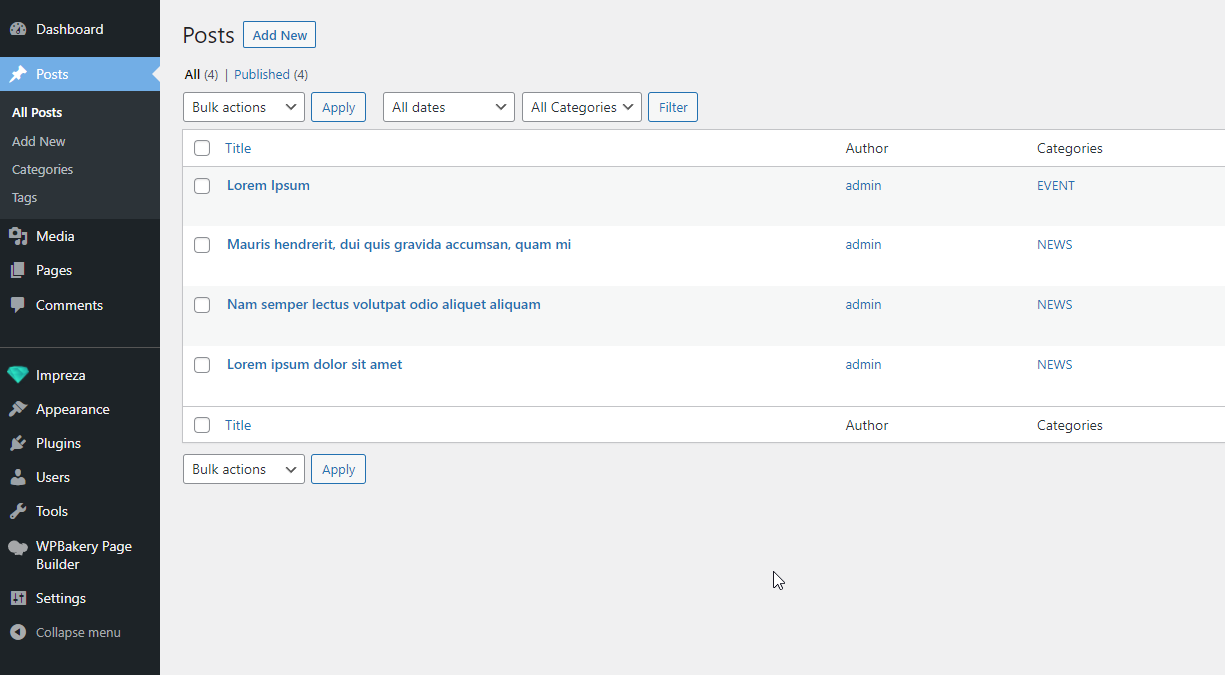Open WPBakery Page Builder menu label

pos(84,555)
